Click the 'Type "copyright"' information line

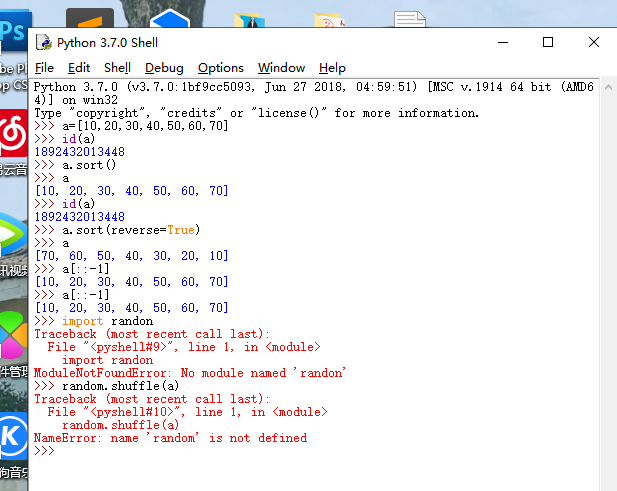(257, 113)
